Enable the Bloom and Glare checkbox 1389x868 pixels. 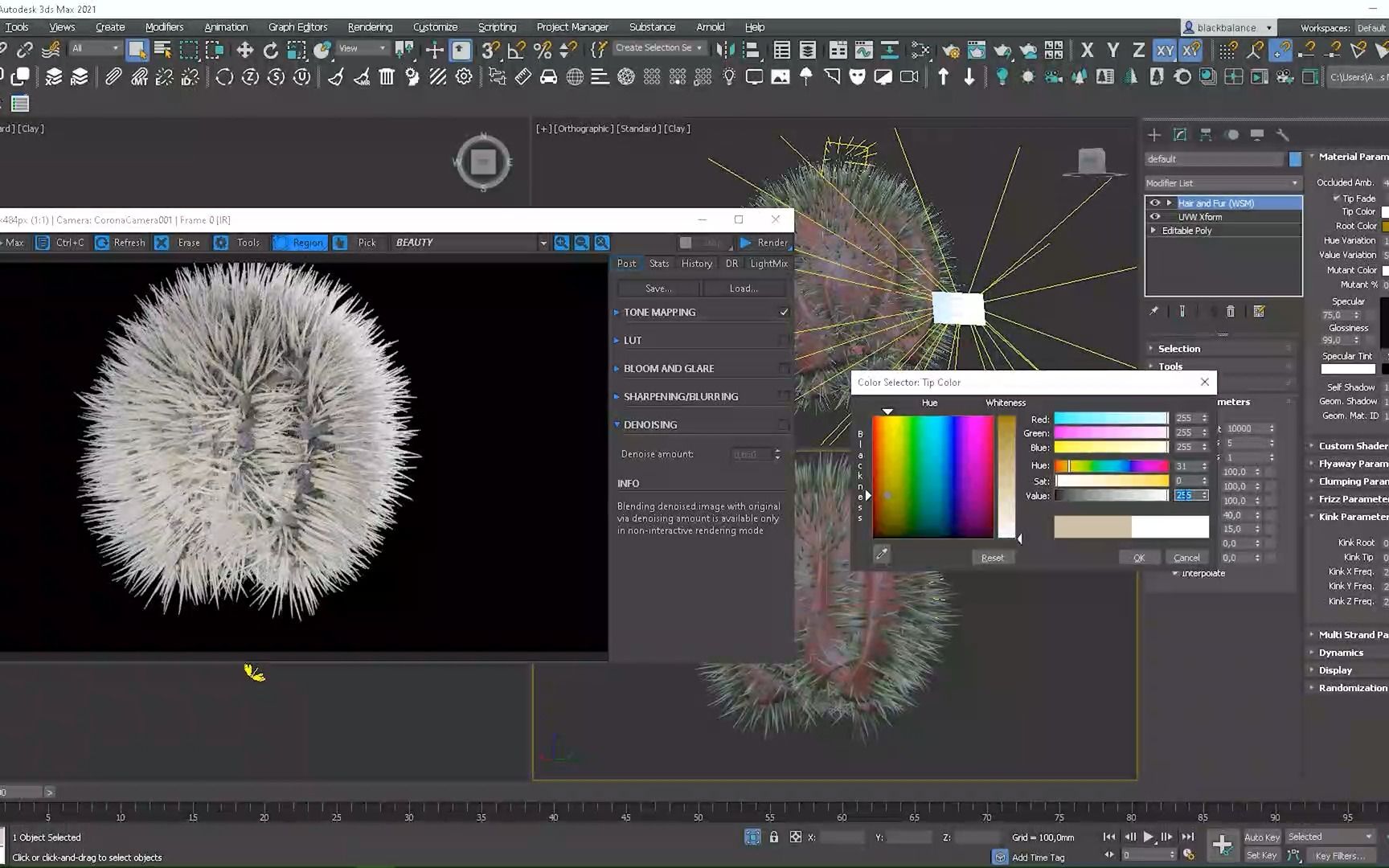784,368
